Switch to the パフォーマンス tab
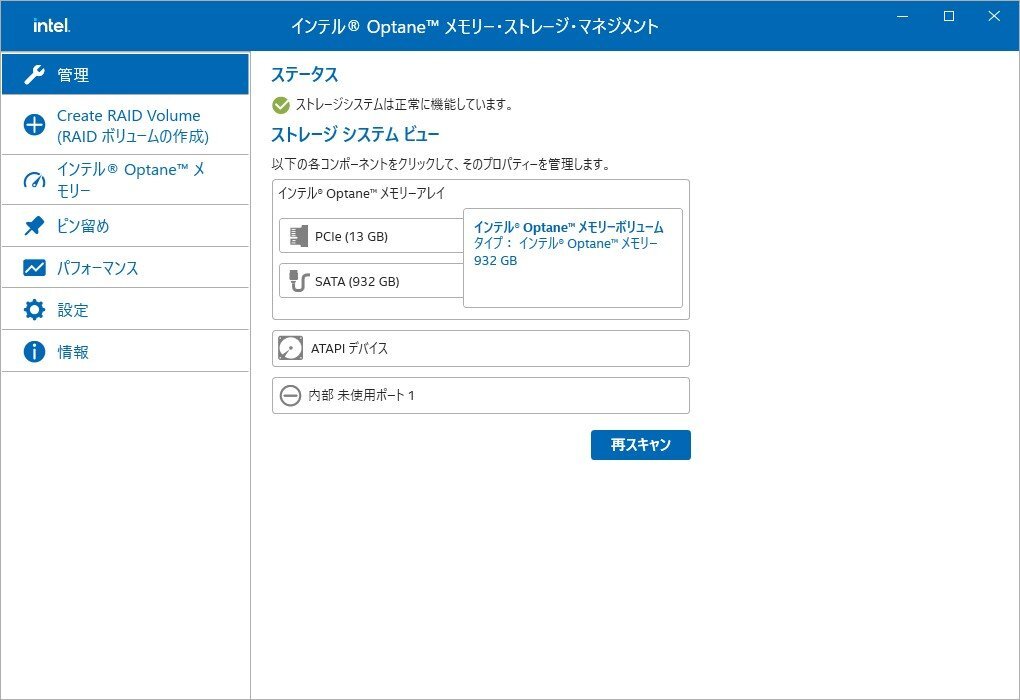Screen dimensions: 1020x700 pos(124,268)
